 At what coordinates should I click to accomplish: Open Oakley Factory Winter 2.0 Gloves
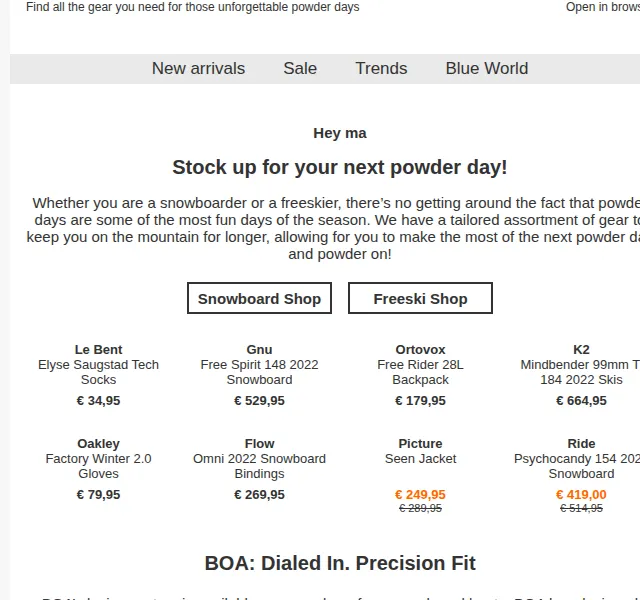coord(98,459)
